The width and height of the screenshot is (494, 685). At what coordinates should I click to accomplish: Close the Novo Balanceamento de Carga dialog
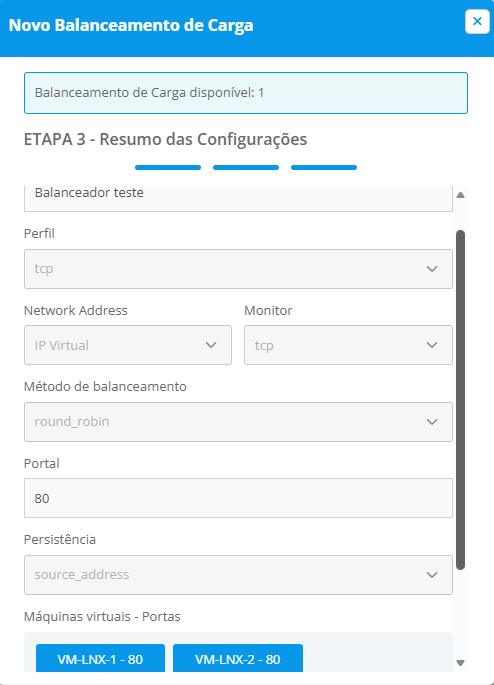click(x=477, y=21)
